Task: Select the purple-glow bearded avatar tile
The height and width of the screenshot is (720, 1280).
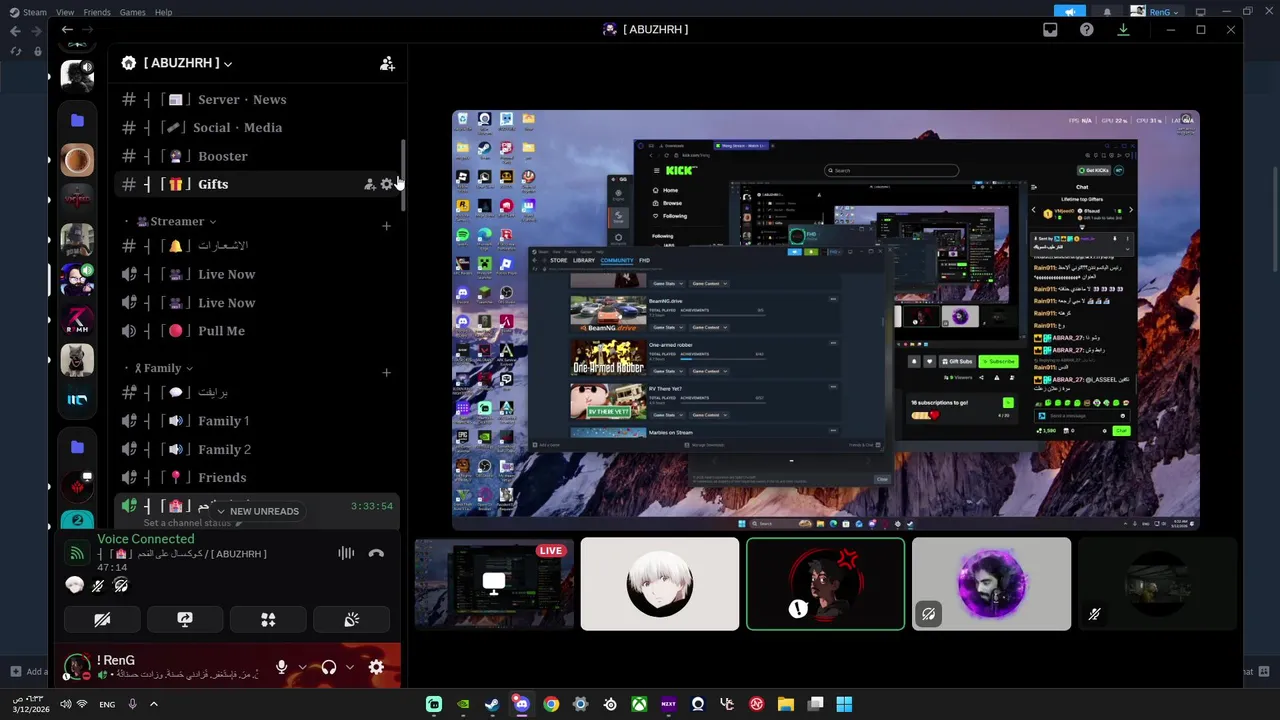Action: pyautogui.click(x=991, y=584)
